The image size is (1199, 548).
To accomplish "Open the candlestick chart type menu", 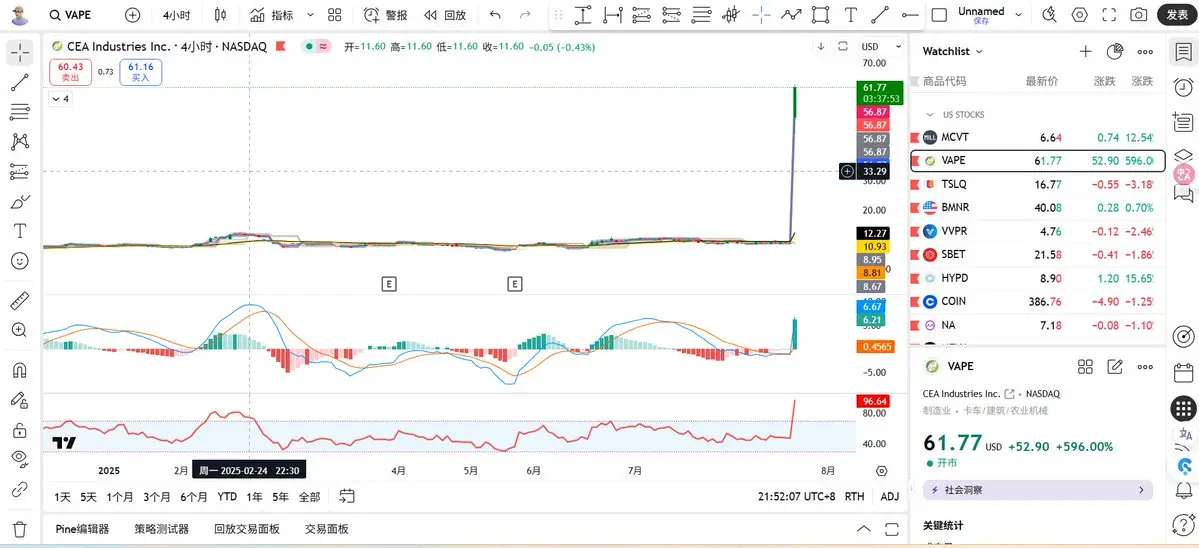I will coord(220,15).
